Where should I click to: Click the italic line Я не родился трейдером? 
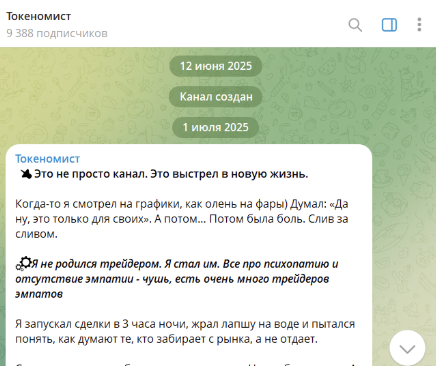(177, 279)
